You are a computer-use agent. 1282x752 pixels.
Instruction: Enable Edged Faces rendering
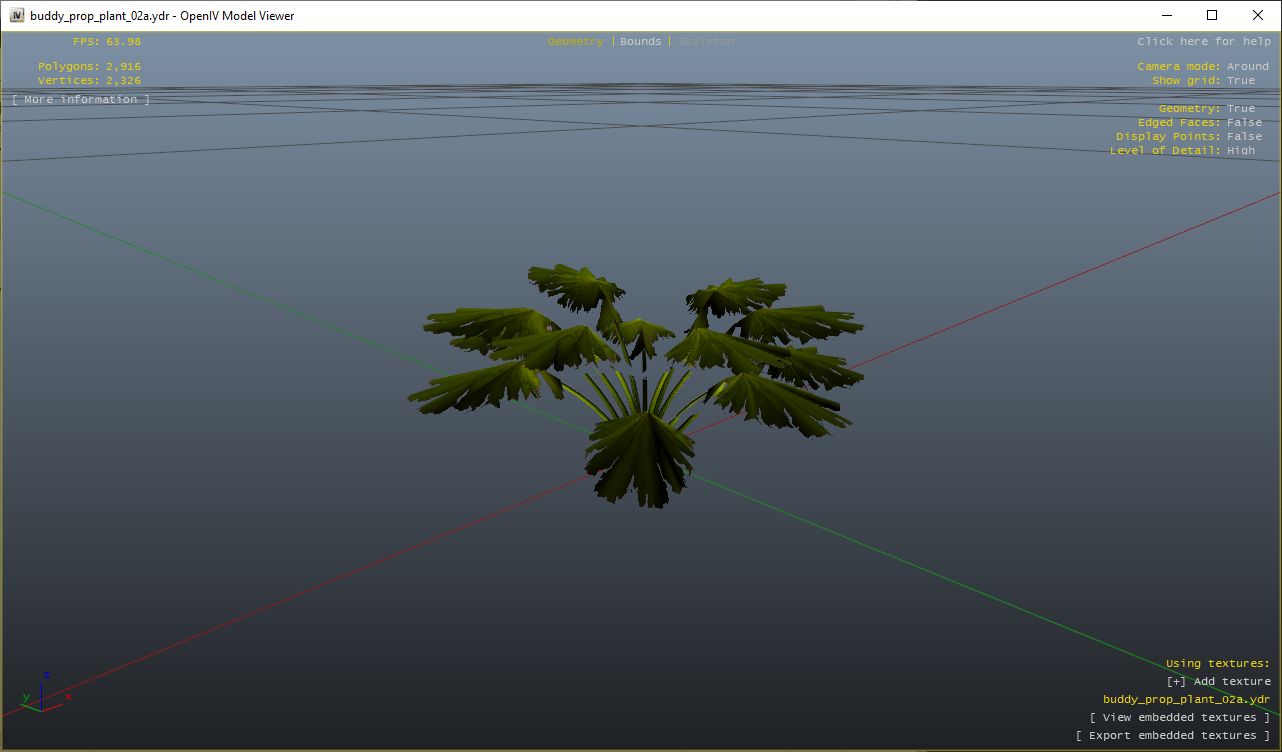tap(1244, 123)
